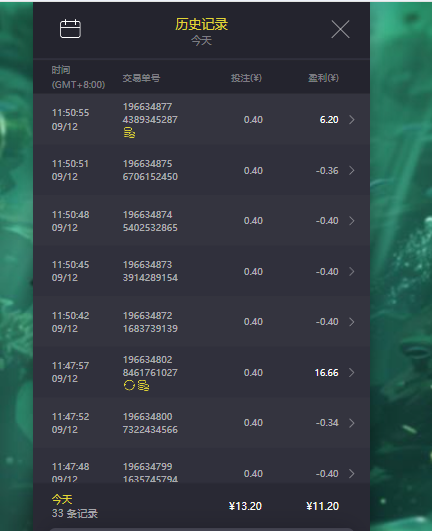Click transaction number 196634802 8461761027
Screen dimensions: 432x531
pyautogui.click(x=150, y=366)
